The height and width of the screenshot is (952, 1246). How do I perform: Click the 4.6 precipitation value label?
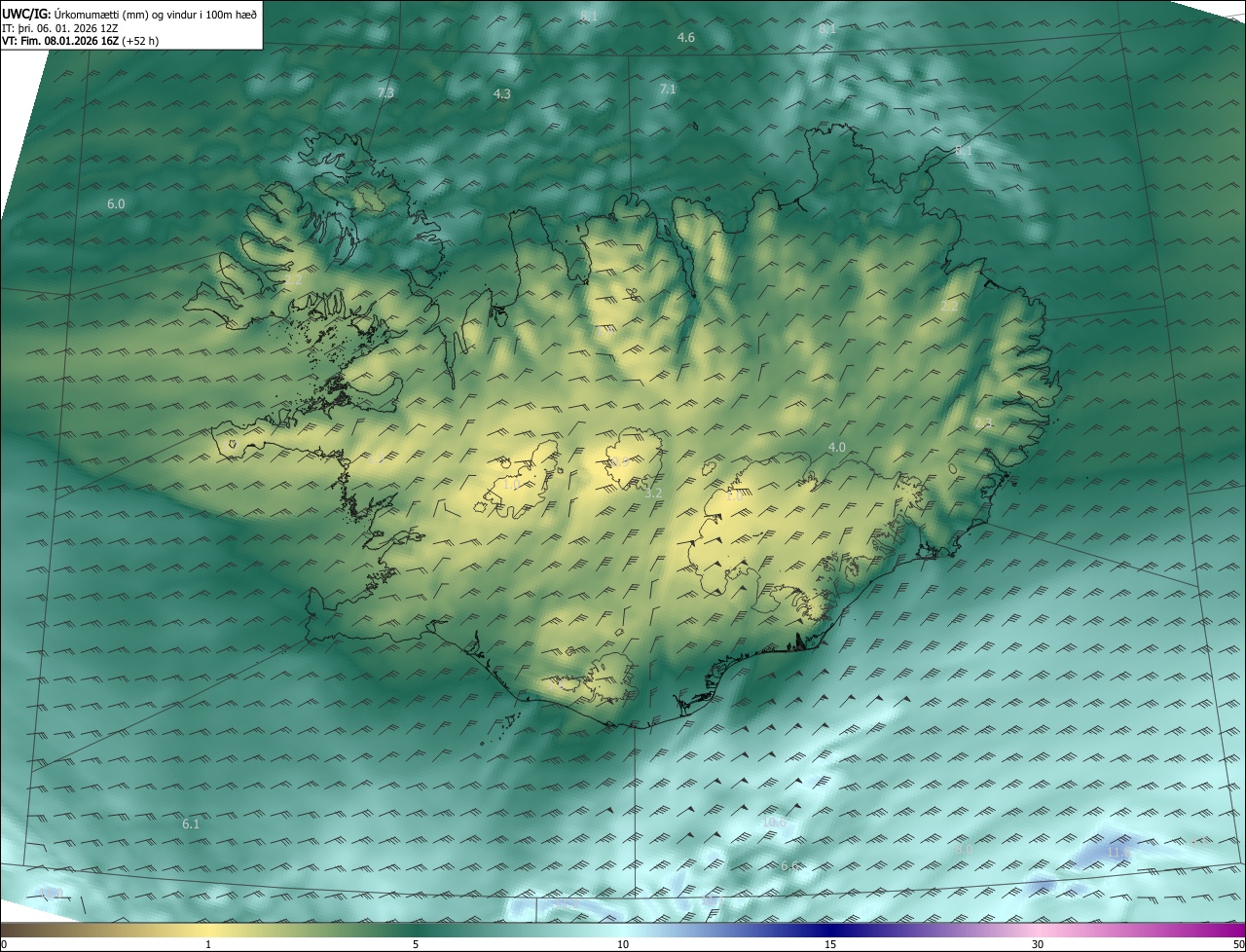point(686,37)
